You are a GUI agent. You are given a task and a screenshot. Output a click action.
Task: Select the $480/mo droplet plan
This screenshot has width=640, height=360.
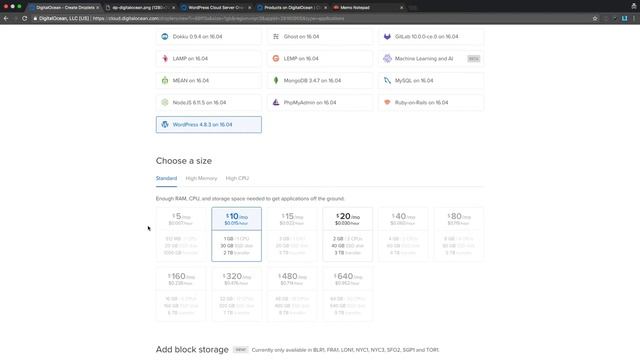[292, 294]
